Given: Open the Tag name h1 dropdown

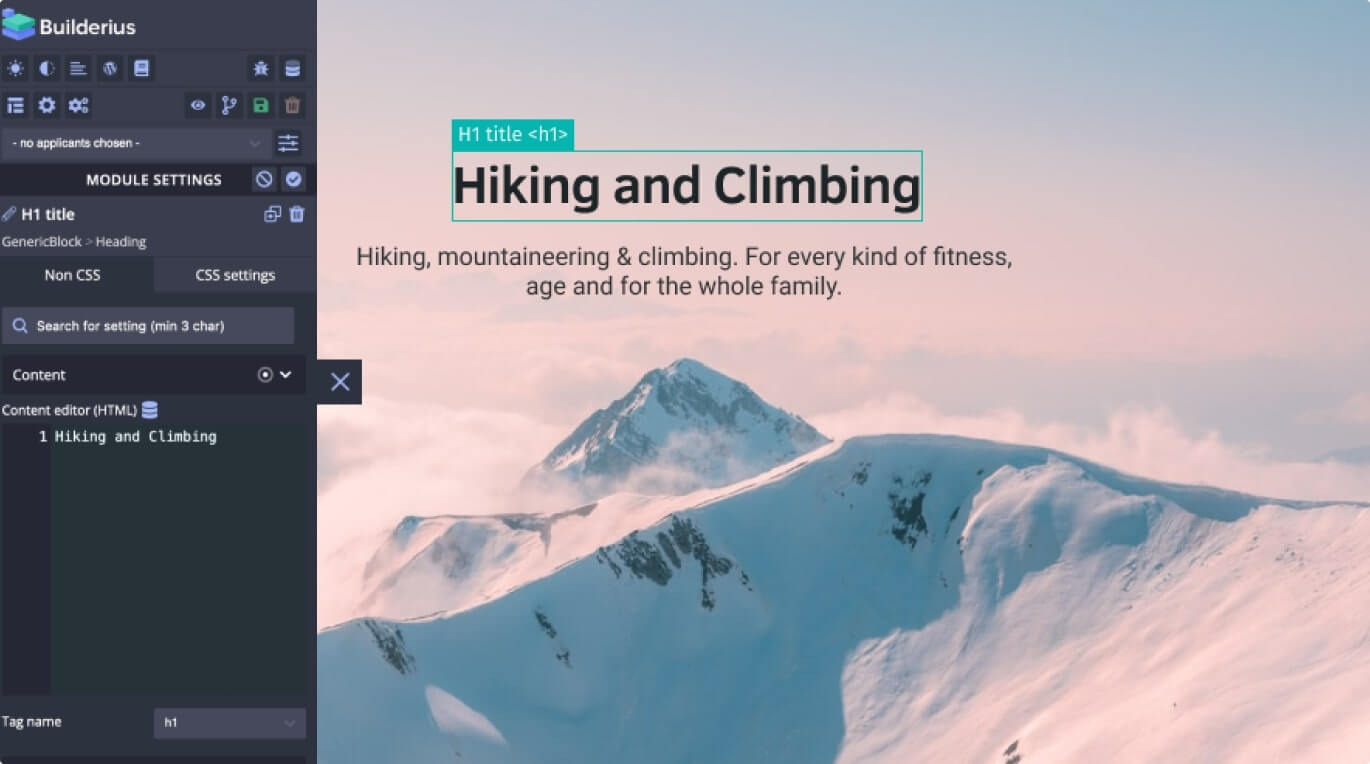Looking at the screenshot, I should click(230, 723).
